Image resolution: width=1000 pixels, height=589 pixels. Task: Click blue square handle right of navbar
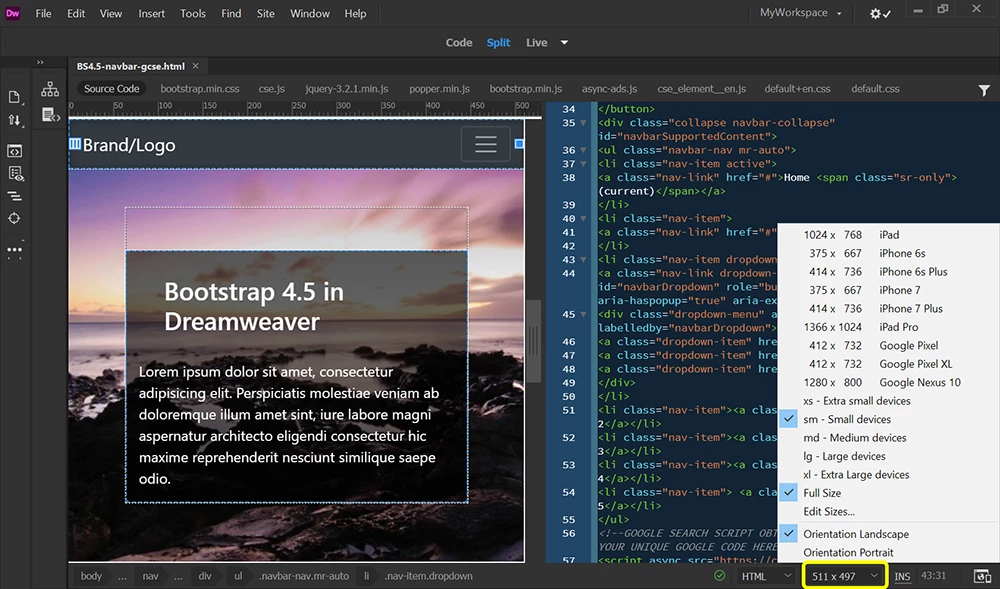pos(519,144)
